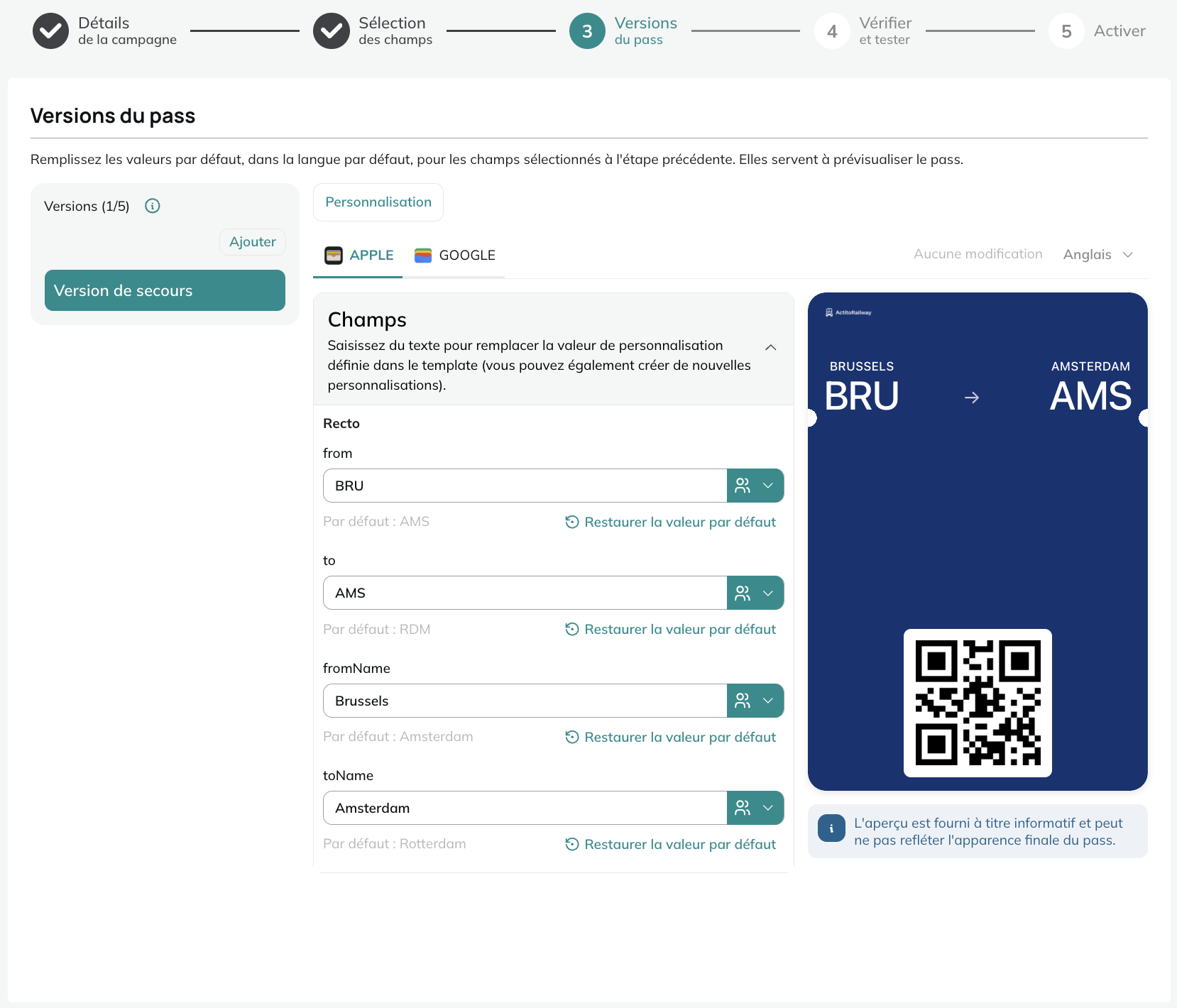Click the "Par défaut : RDM" hint
Screen dimensions: 1177x1008
[x=377, y=630]
